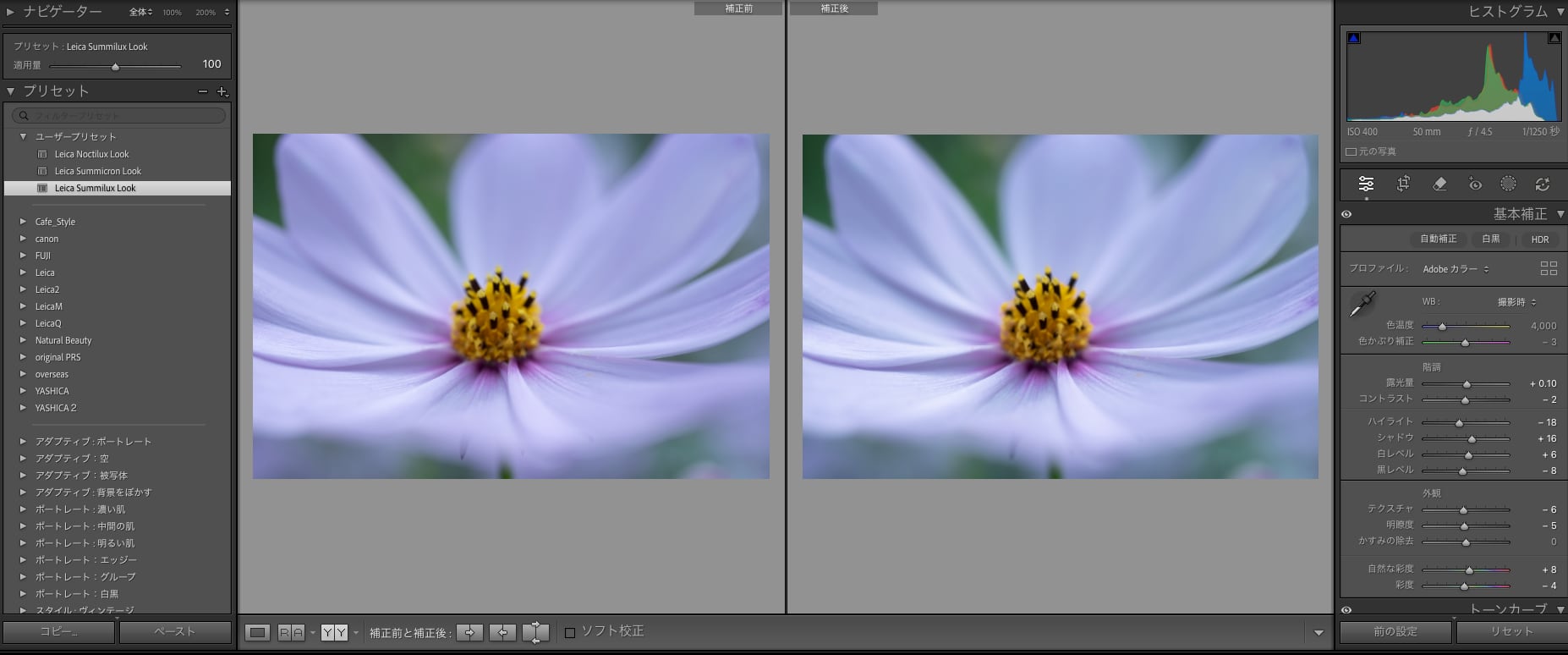Open the Red eye correction tool
This screenshot has width=1568, height=655.
[x=1475, y=184]
